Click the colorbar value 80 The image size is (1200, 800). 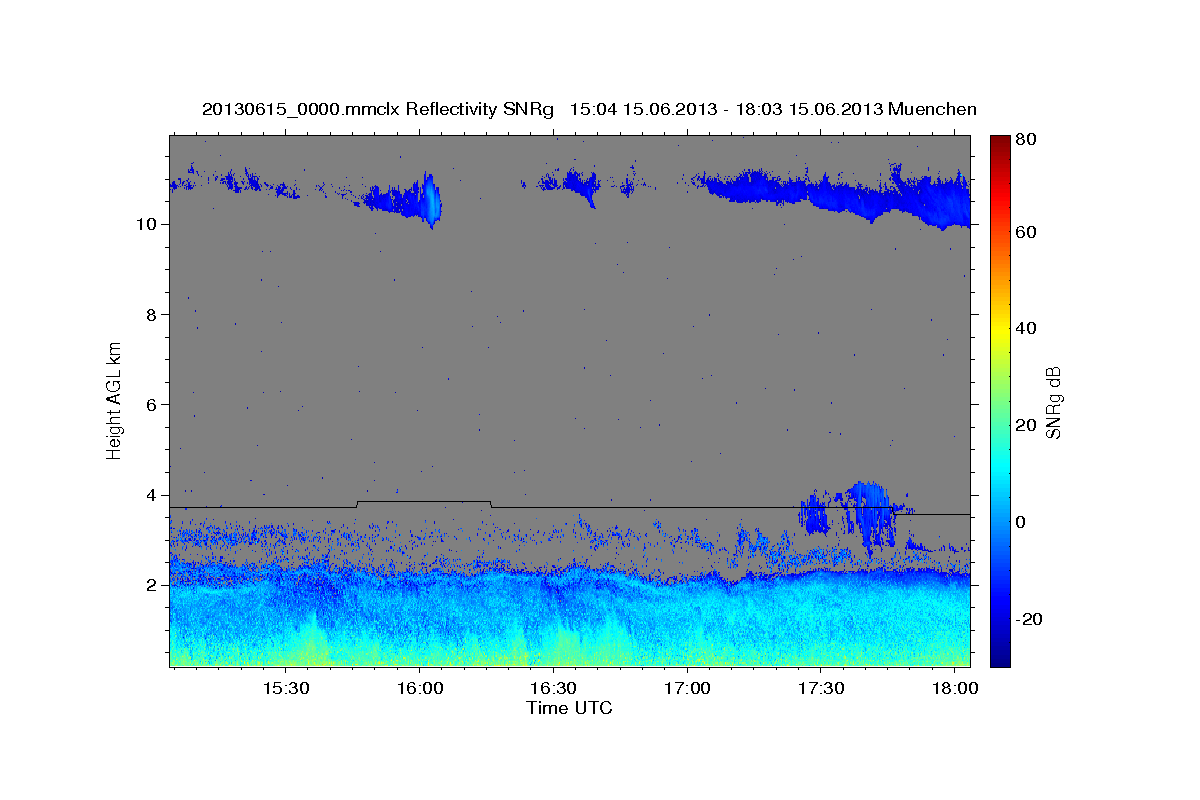pos(1026,140)
